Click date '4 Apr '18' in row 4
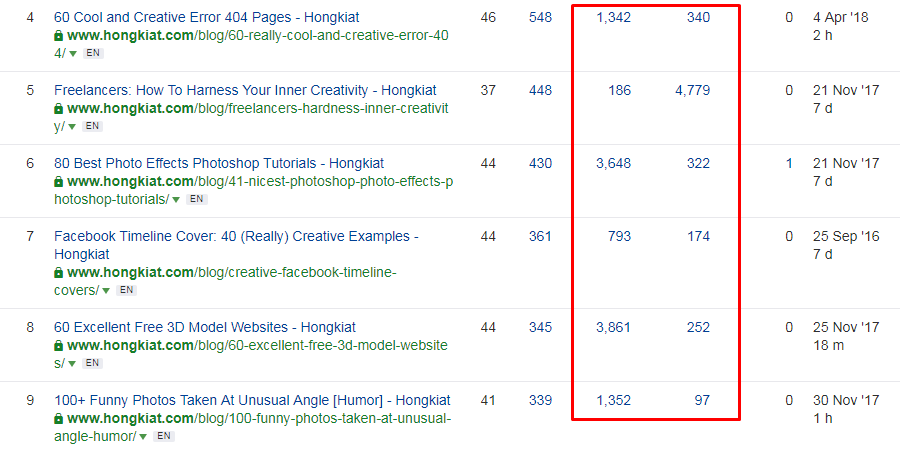Screen dimensions: 900x453 840,17
